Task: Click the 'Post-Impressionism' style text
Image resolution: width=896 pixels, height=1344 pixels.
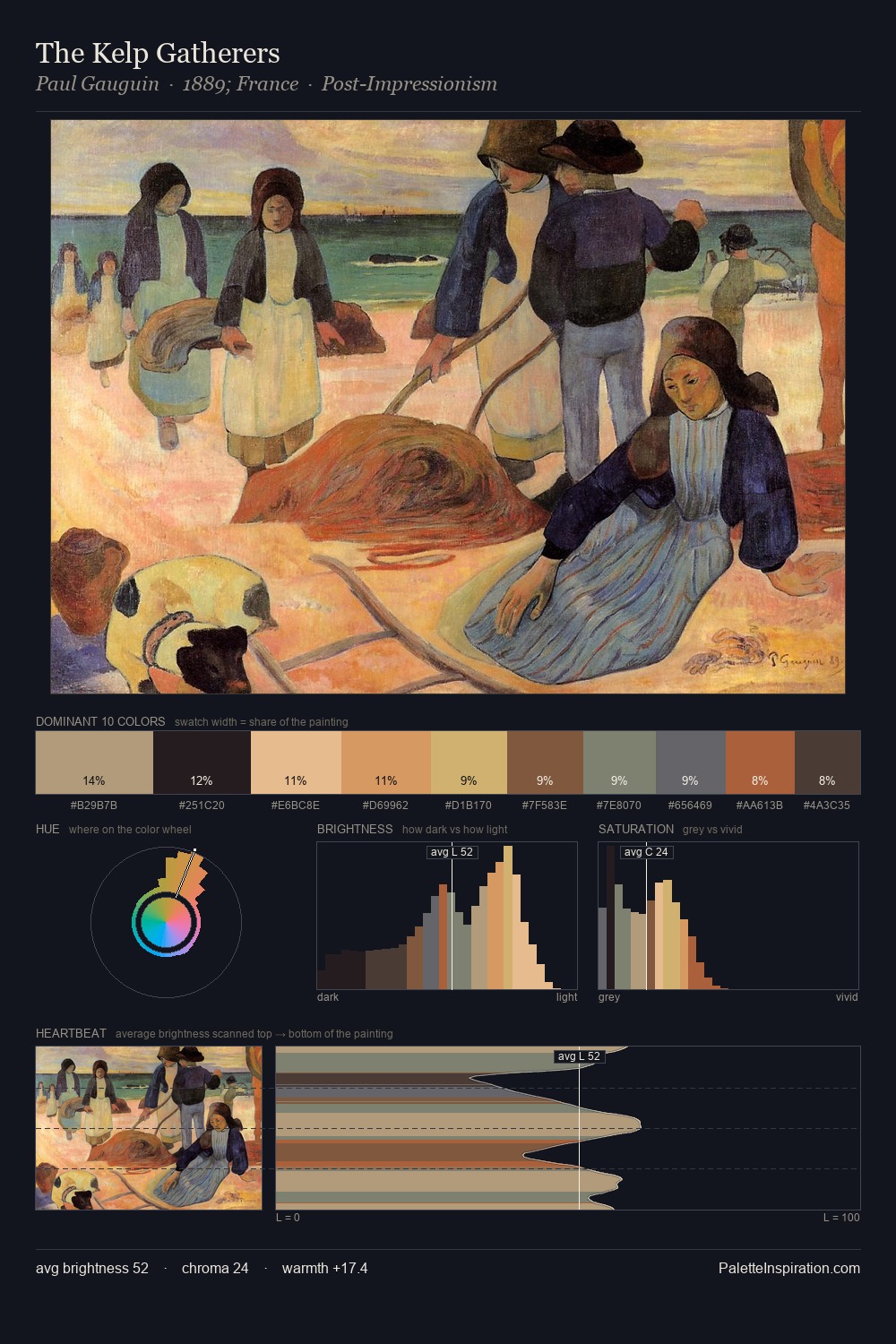Action: click(409, 84)
